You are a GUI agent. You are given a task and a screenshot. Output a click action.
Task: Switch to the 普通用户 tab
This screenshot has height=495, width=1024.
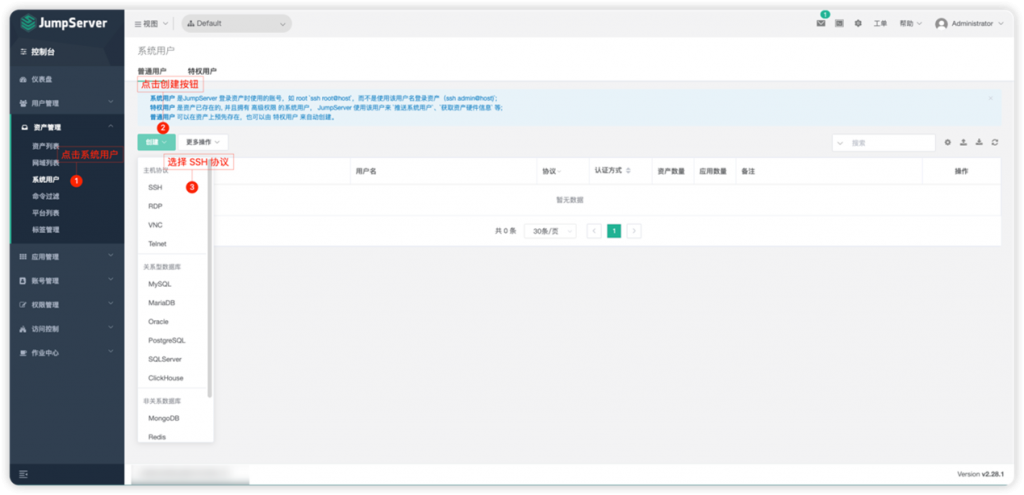[x=152, y=71]
